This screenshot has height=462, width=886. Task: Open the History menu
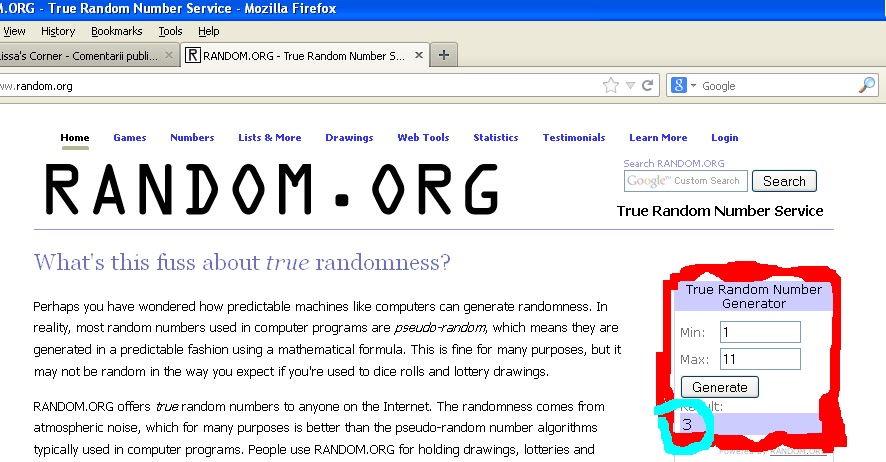point(58,31)
